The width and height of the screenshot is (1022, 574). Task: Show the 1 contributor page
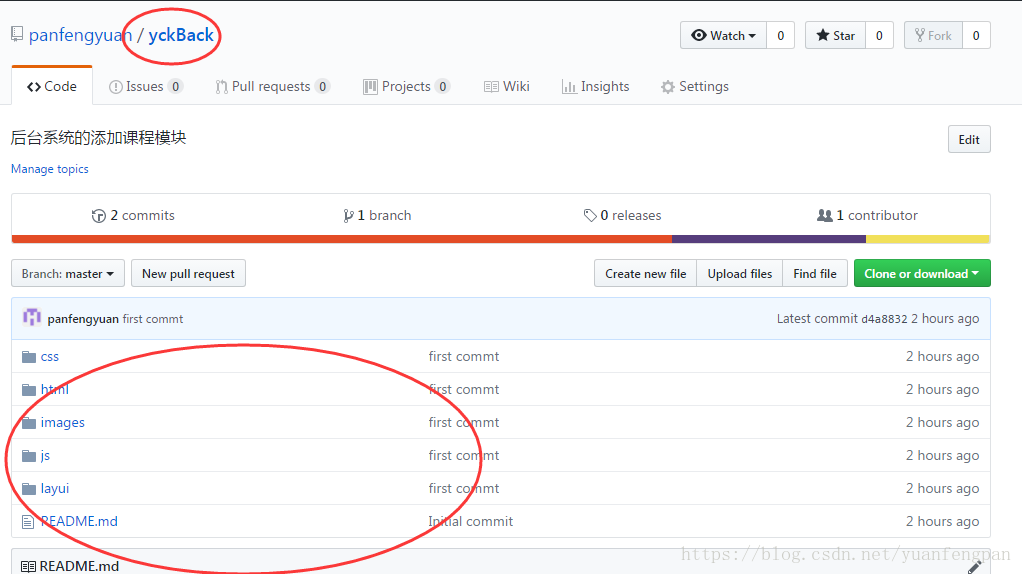pyautogui.click(x=867, y=215)
